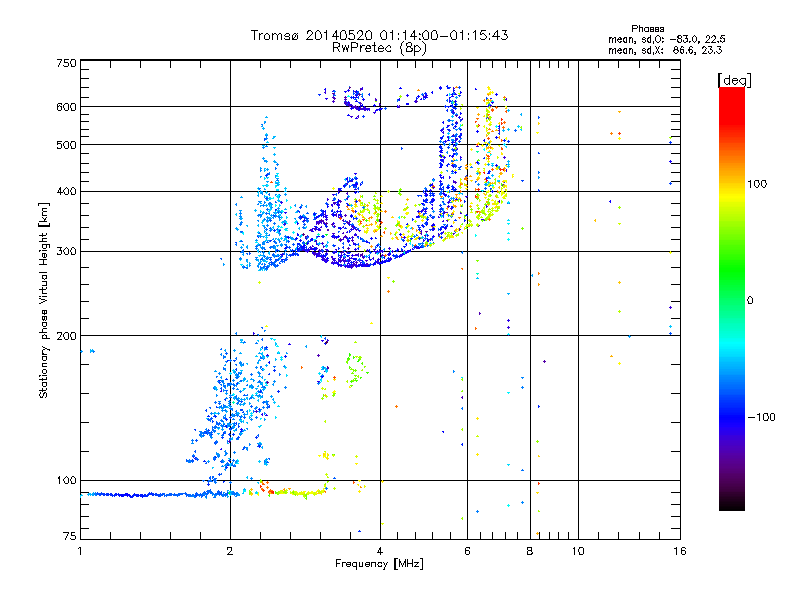Click the 'Frequency [MHz]' axis title

point(379,564)
